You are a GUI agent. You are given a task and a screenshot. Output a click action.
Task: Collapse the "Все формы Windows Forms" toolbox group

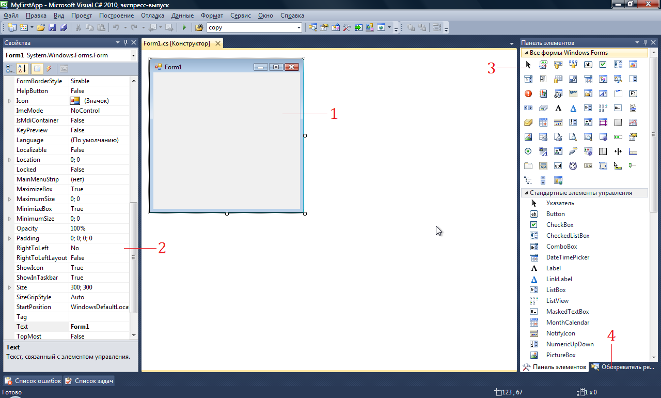[526, 53]
